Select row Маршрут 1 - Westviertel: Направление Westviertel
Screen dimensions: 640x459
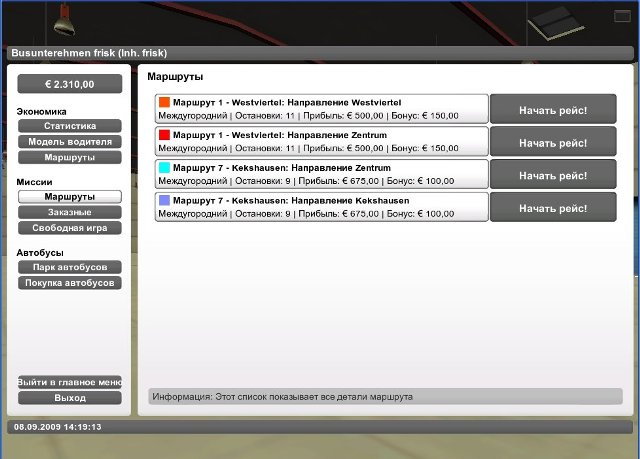click(x=322, y=109)
